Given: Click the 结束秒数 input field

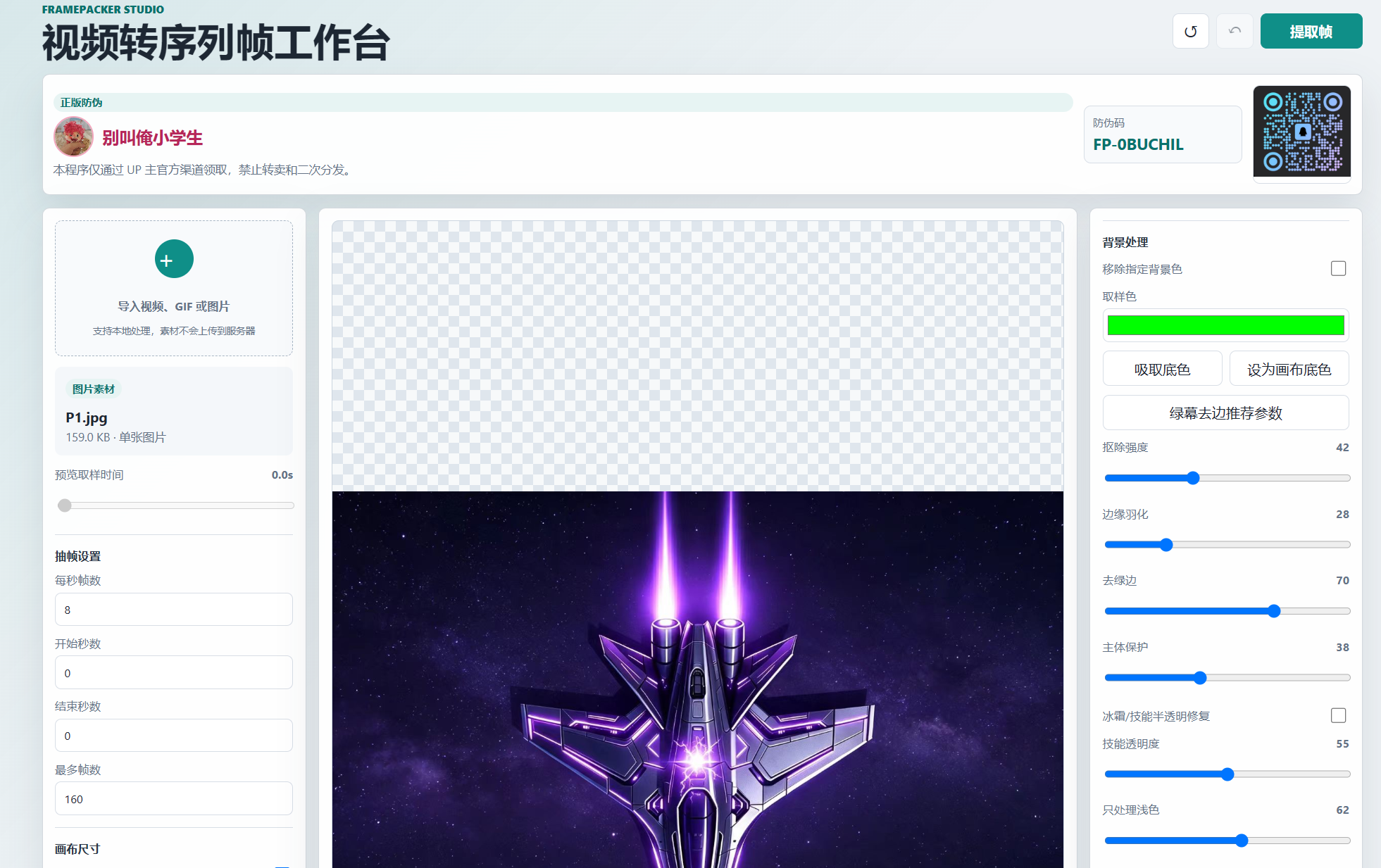Looking at the screenshot, I should 174,736.
